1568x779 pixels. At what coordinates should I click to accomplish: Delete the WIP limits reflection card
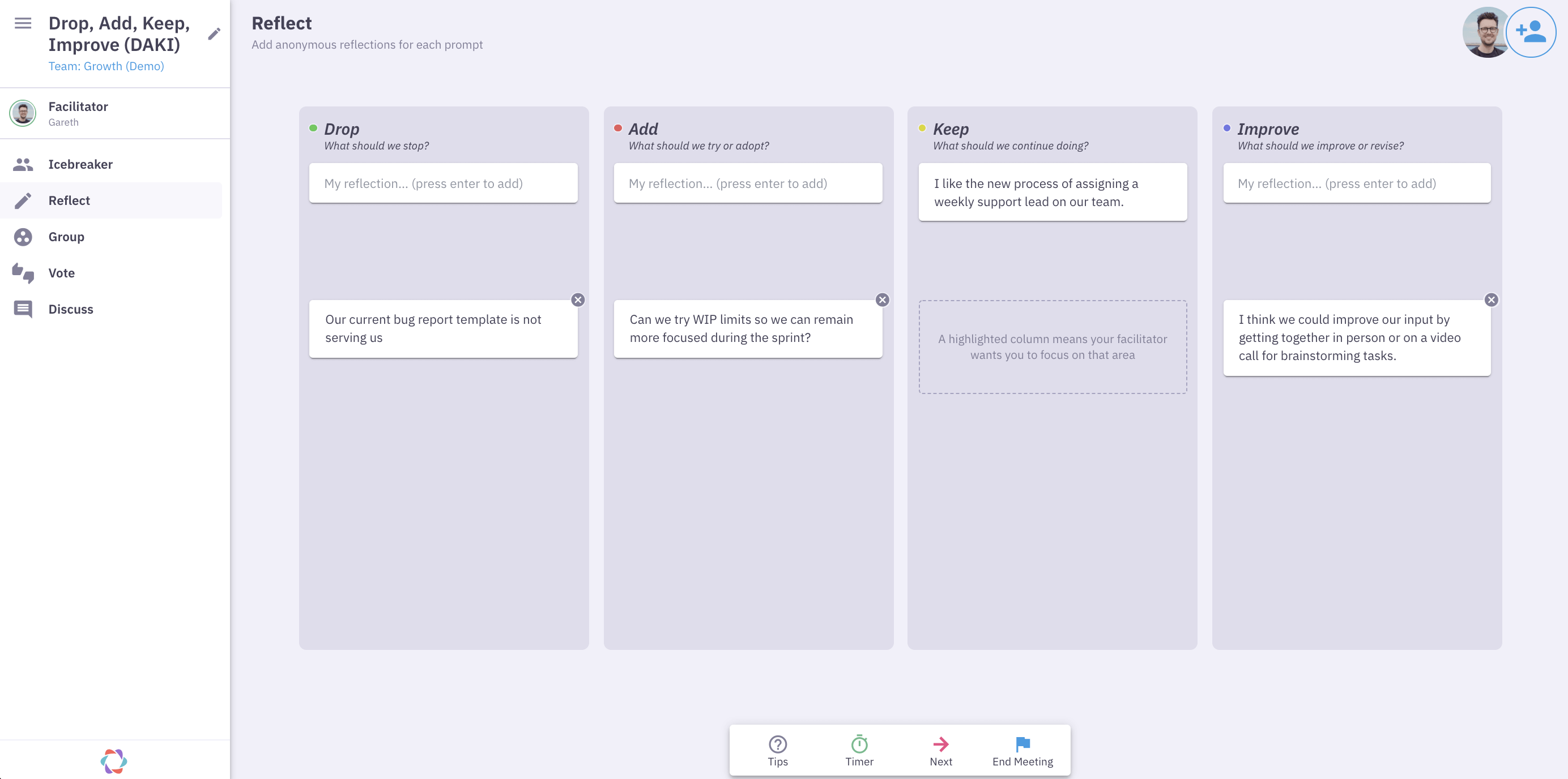point(882,300)
